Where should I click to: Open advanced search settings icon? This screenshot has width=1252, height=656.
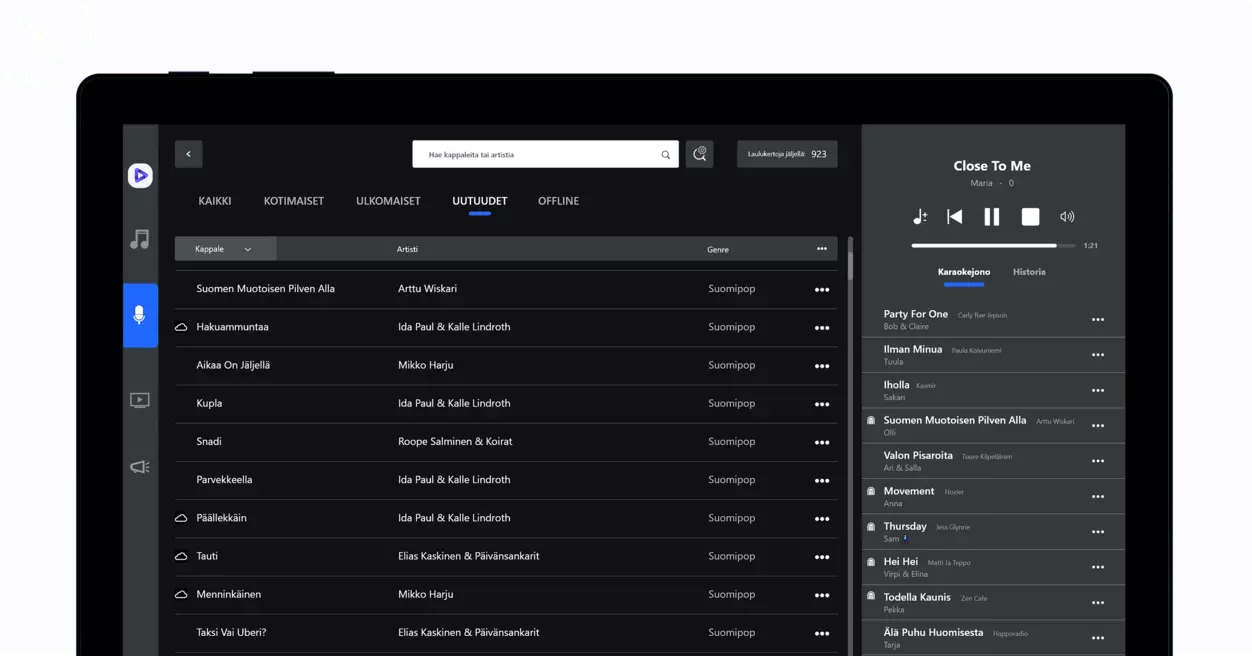699,154
